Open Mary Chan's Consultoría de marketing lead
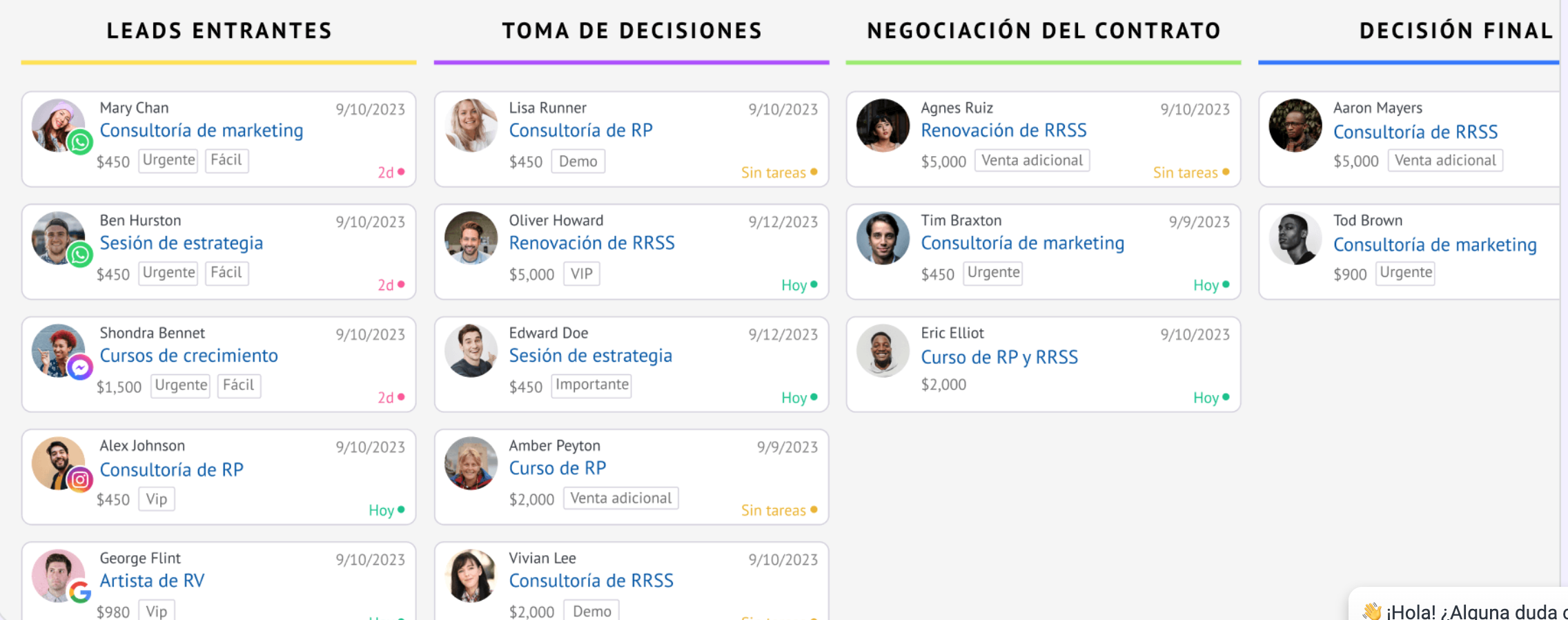1568x620 pixels. pos(201,130)
